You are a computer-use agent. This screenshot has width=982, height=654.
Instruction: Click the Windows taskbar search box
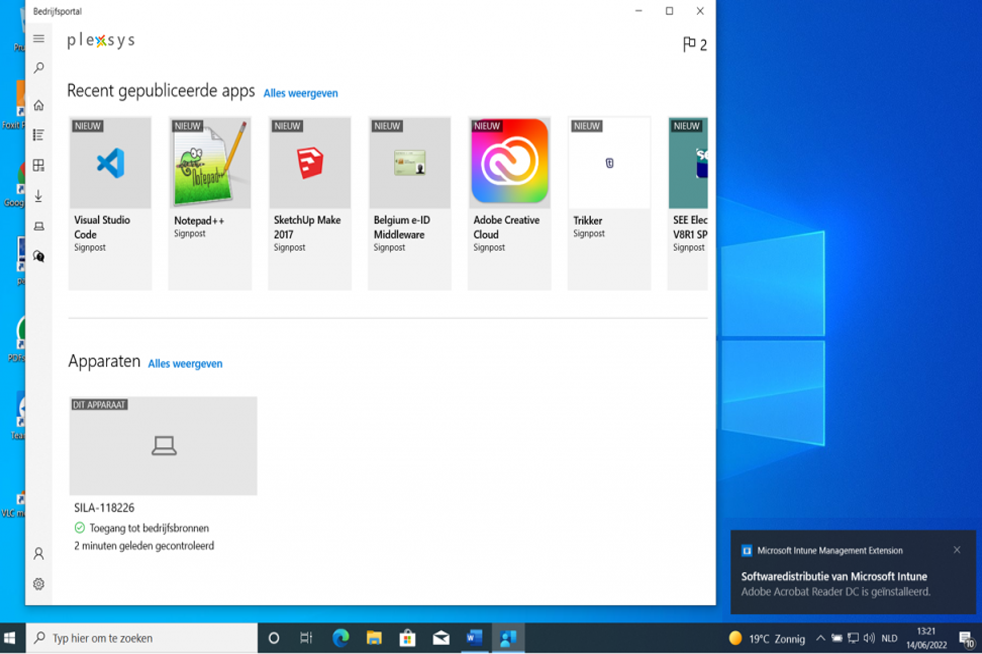tap(142, 638)
